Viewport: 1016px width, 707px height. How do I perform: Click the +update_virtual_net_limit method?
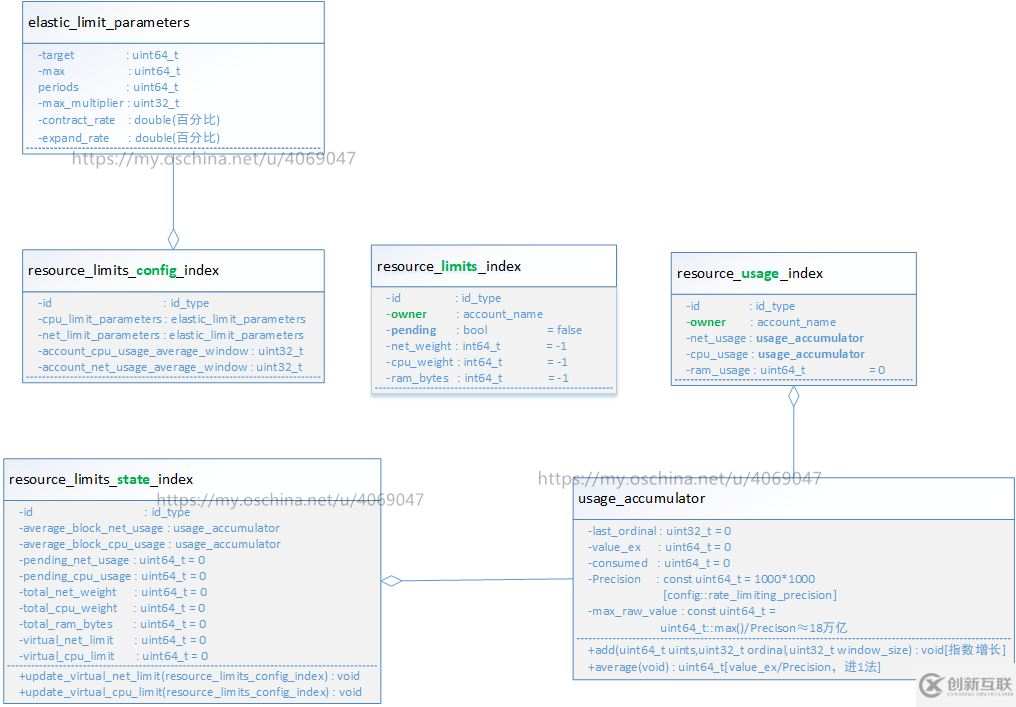189,676
